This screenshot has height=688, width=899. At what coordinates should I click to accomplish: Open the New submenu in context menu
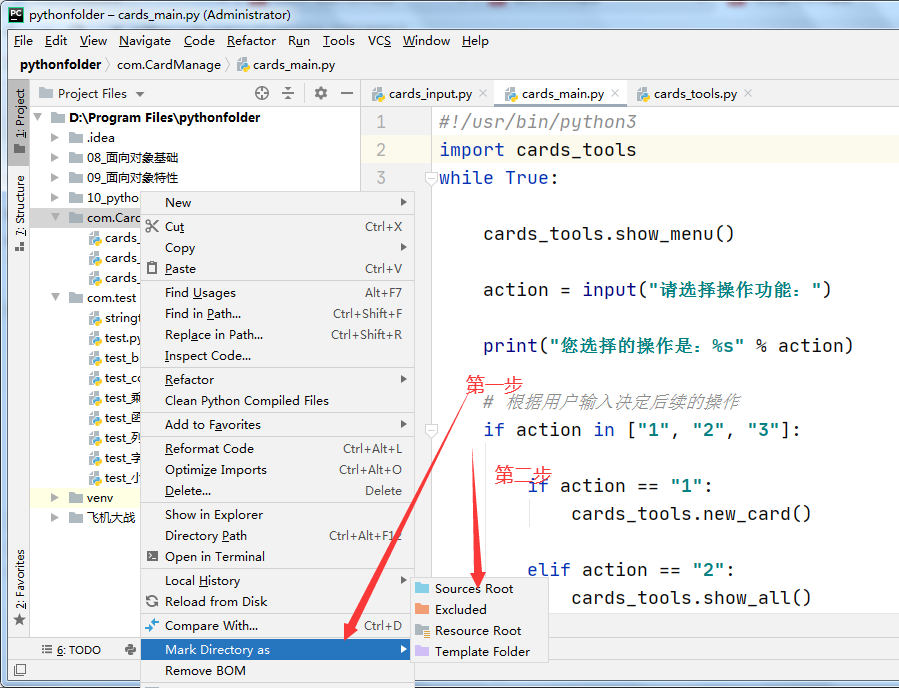pos(277,202)
